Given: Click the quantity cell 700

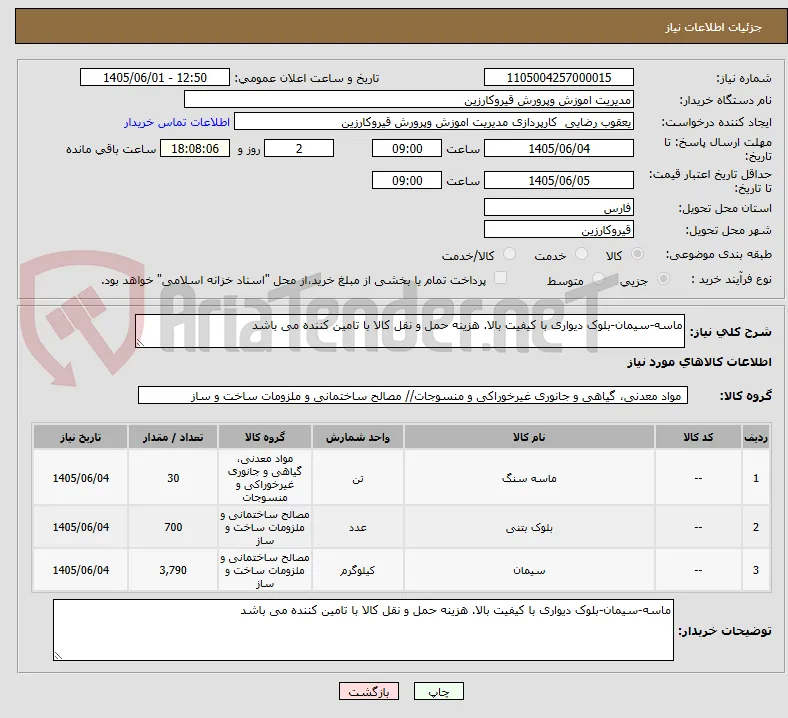Looking at the screenshot, I should [173, 527].
